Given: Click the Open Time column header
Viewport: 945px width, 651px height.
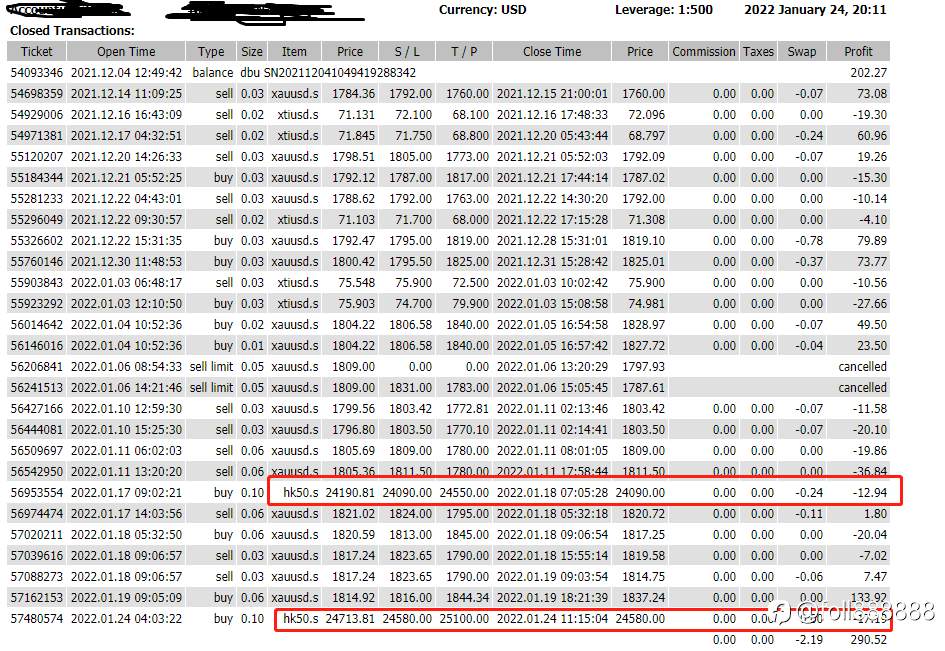Looking at the screenshot, I should 126,52.
